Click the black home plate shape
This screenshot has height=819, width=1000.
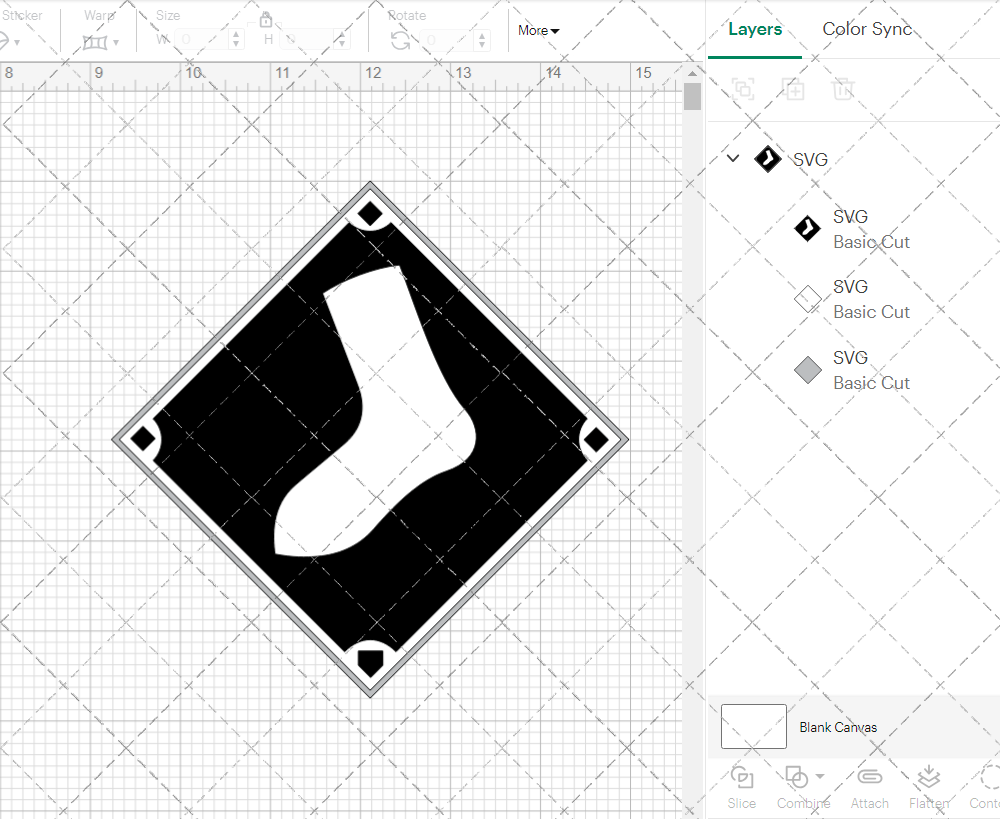370,663
